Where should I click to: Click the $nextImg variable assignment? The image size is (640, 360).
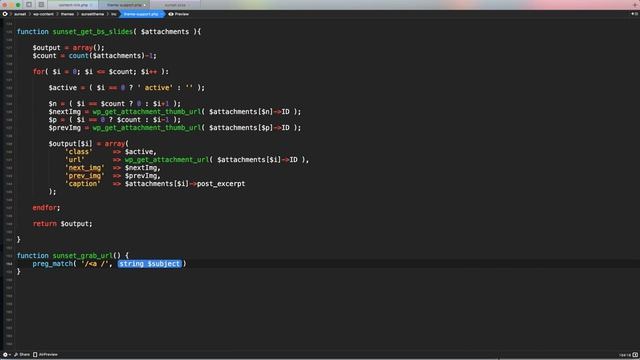(64, 111)
